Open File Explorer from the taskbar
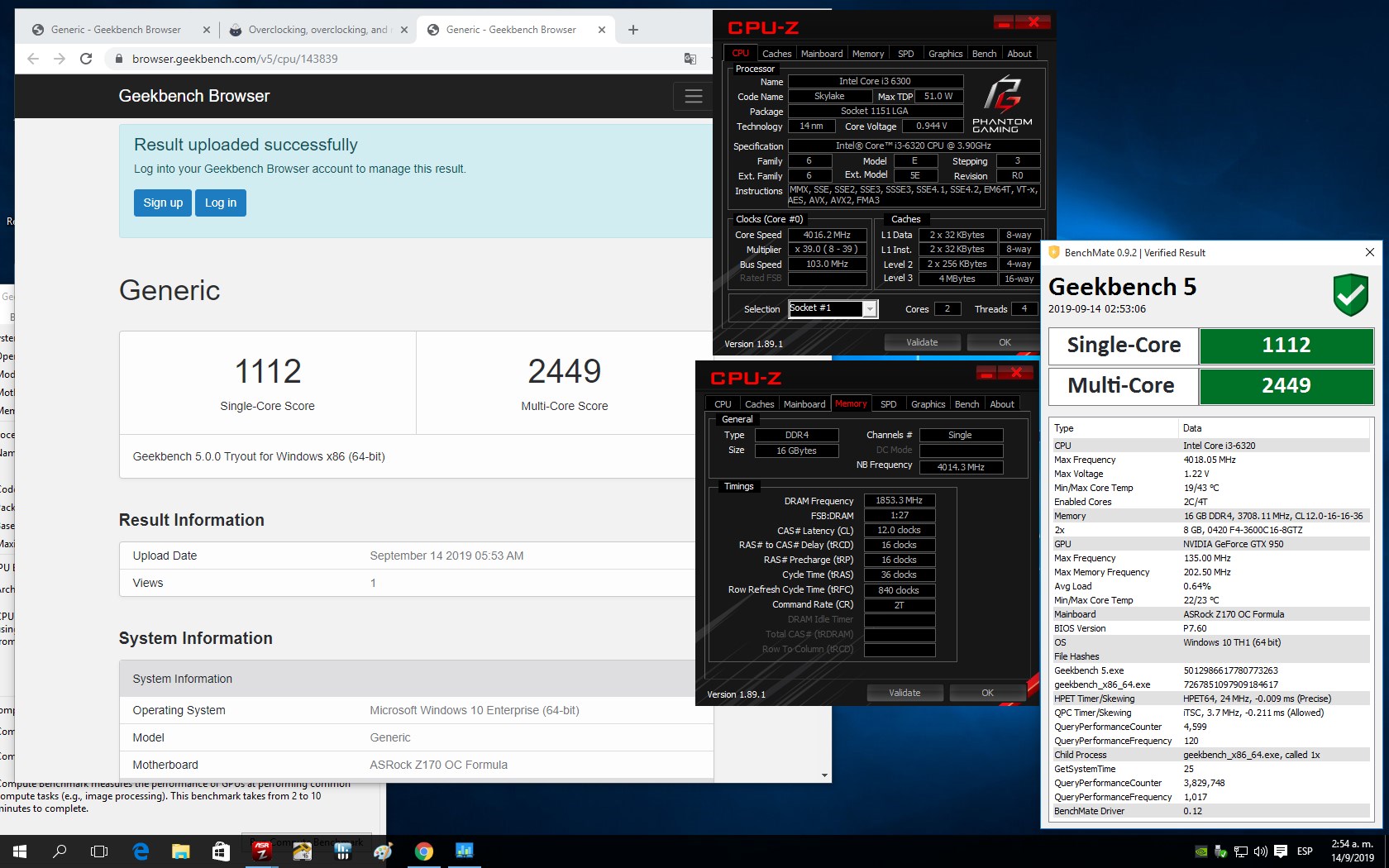 click(181, 851)
